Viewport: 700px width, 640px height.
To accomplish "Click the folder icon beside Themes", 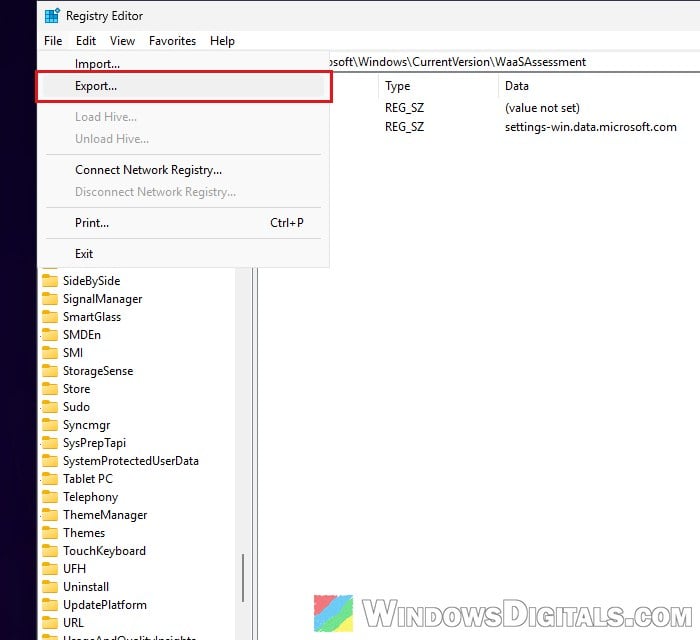I will pos(50,533).
